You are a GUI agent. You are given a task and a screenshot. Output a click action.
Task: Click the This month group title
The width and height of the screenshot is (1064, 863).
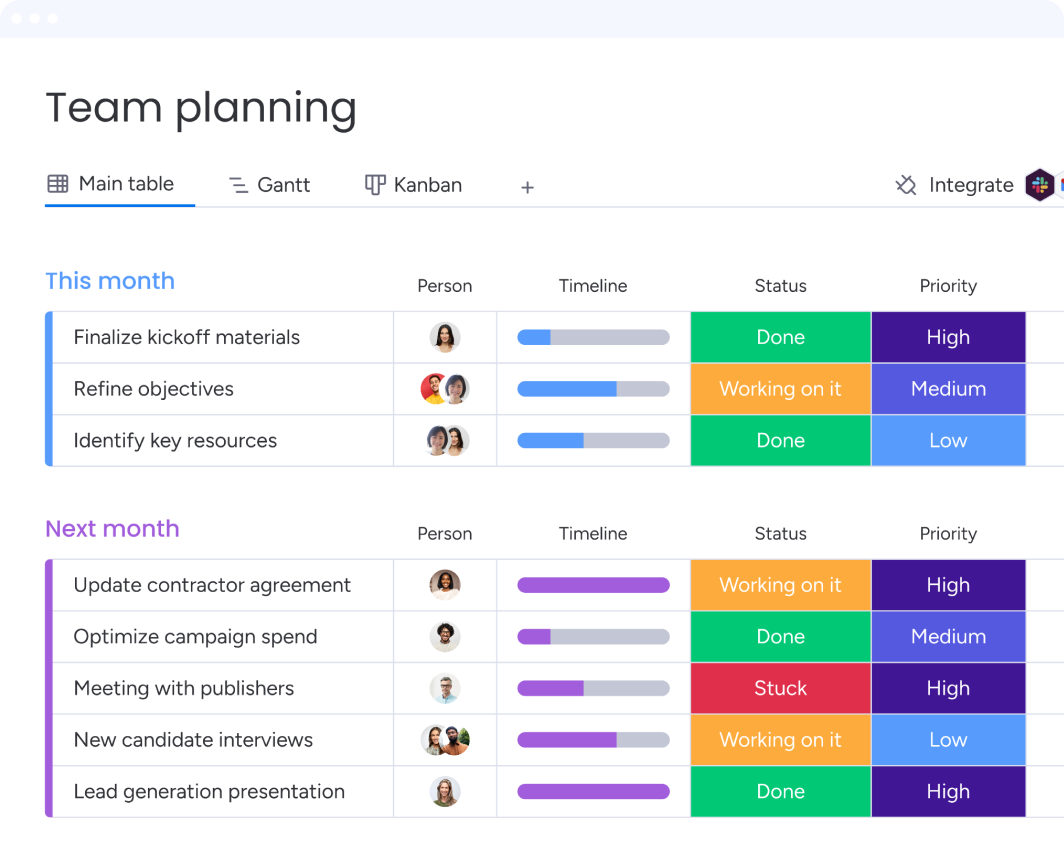tap(110, 281)
